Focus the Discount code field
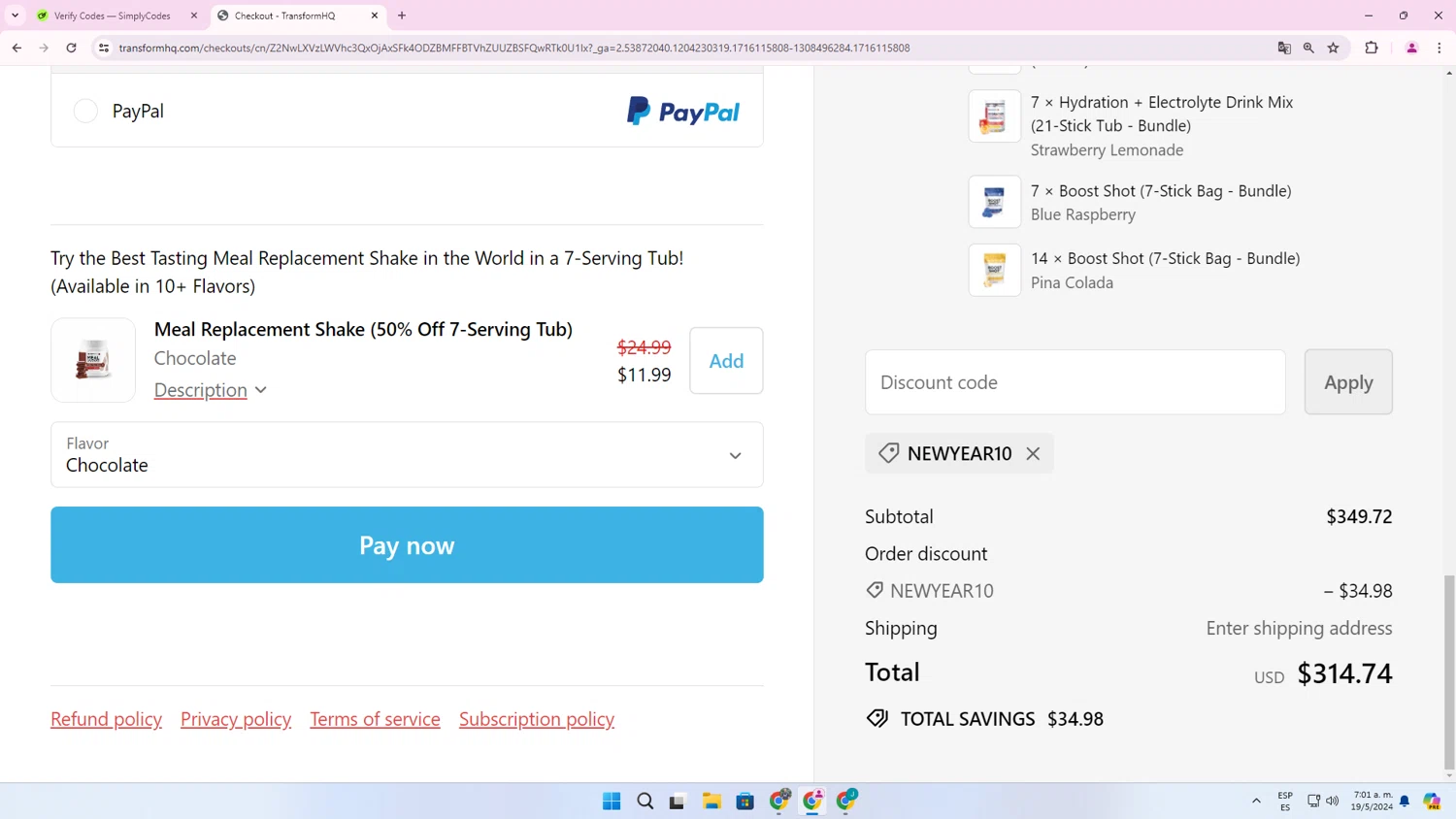Viewport: 1456px width, 819px height. coord(1075,382)
